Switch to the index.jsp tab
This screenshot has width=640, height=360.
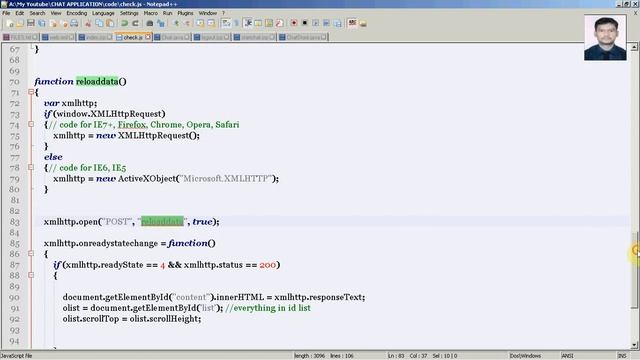click(x=96, y=37)
